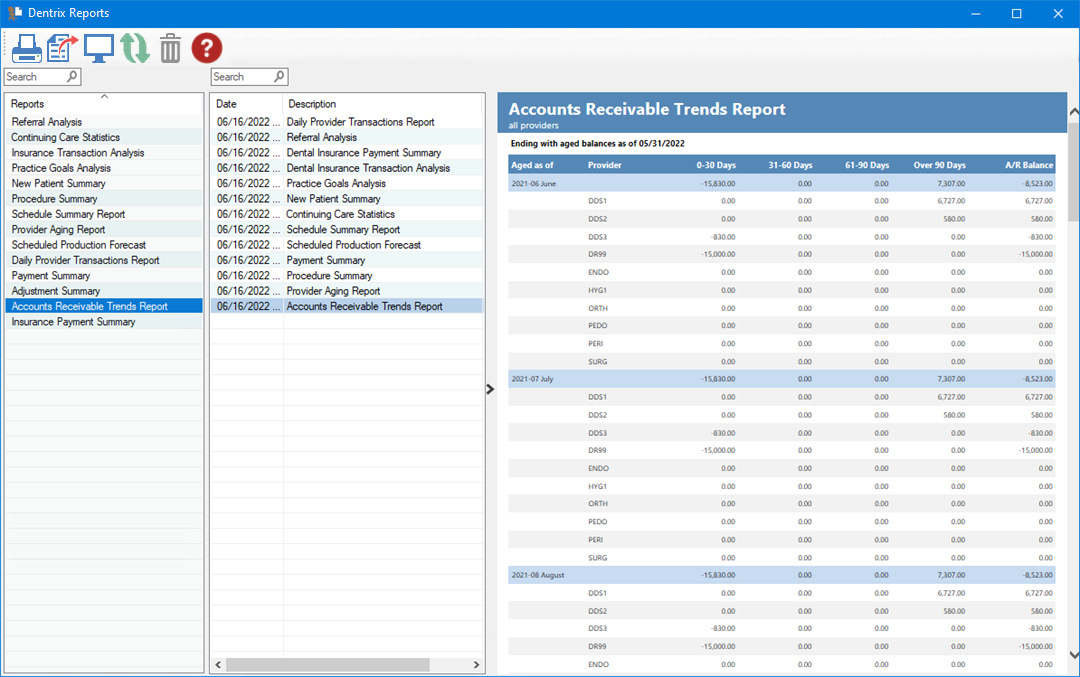
Task: Delete the selected report with the trash icon
Action: 170,47
